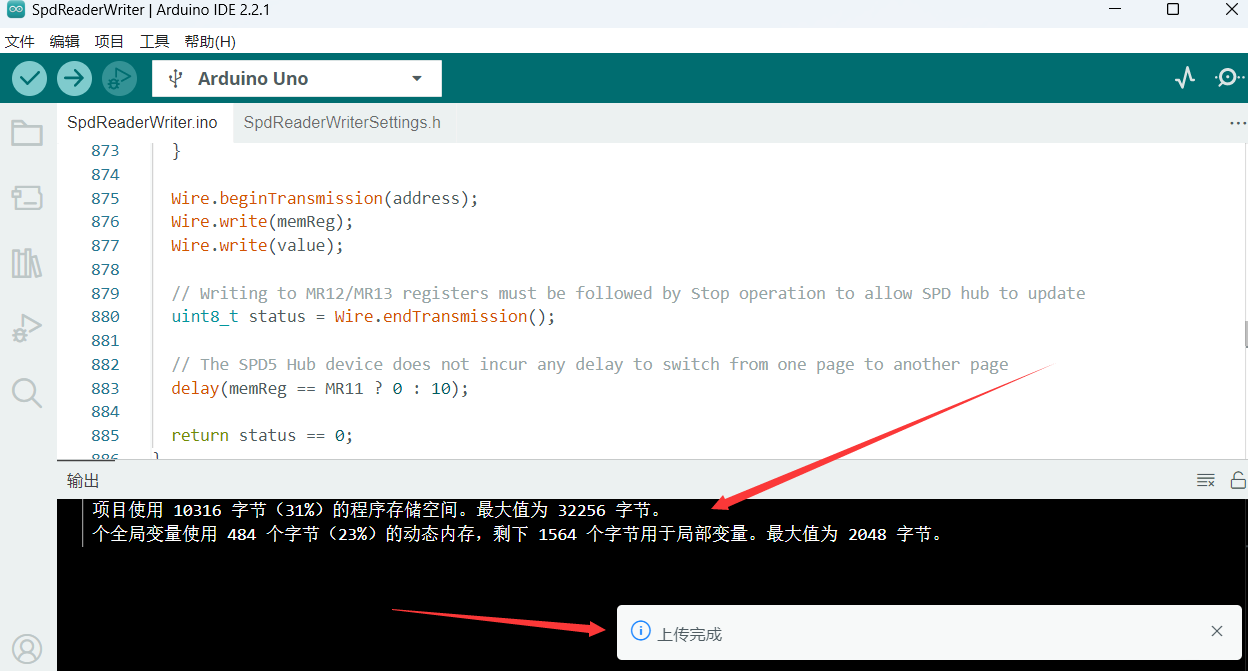Click the Arduino IDE logo in title bar
Image resolution: width=1248 pixels, height=671 pixels.
tap(15, 10)
